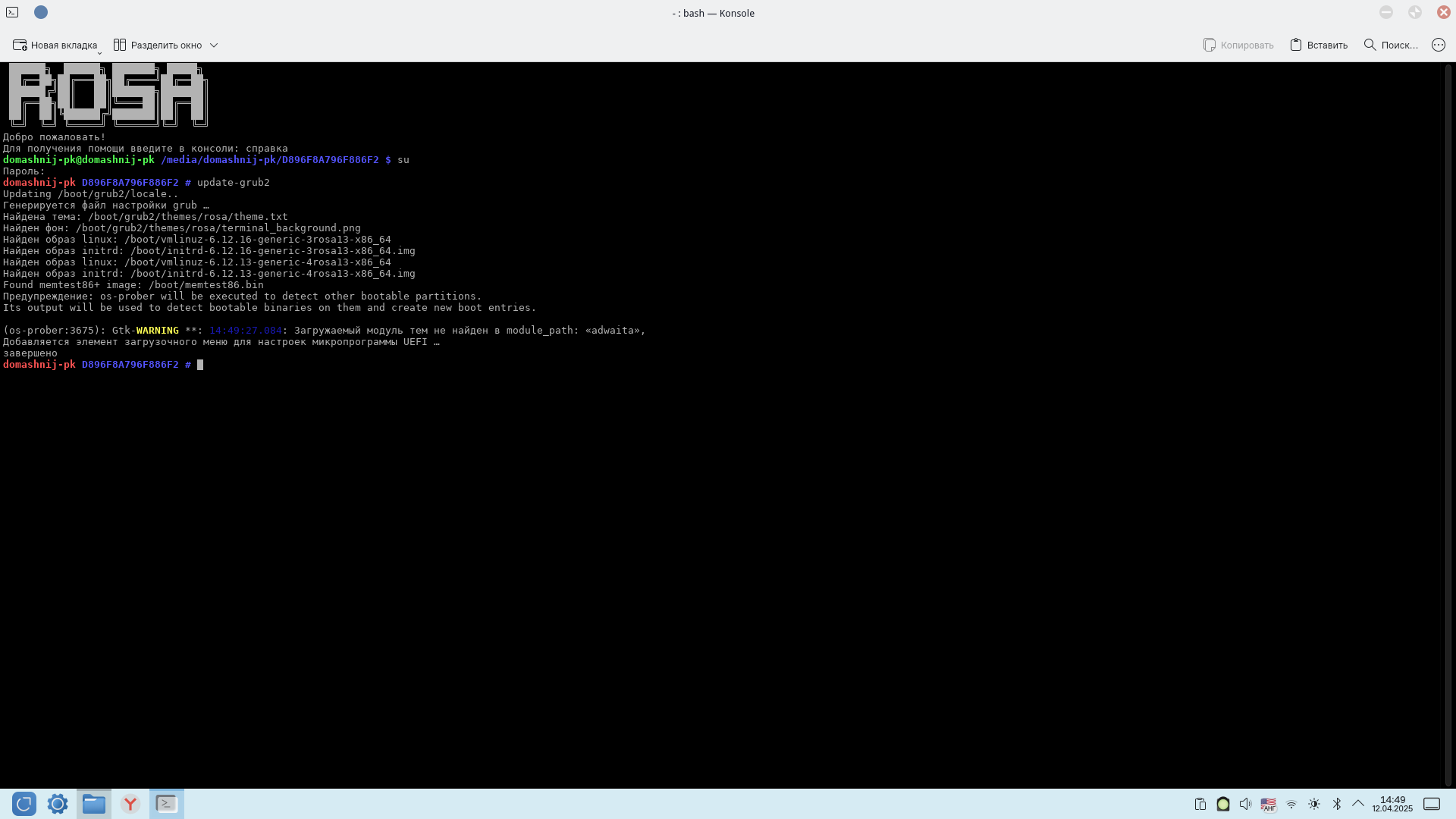Click the terminal vertical scrollbar
1456x819 pixels.
click(1448, 425)
